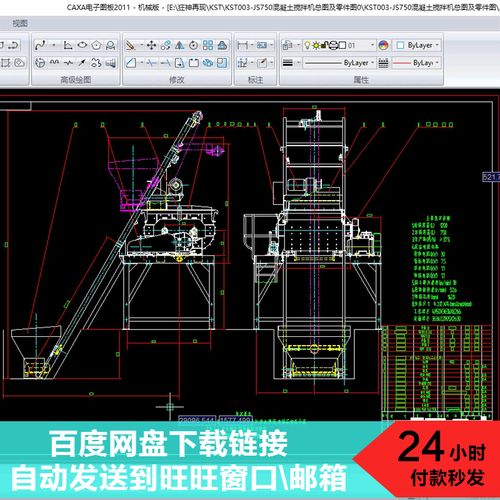
Task: Click the text annotation icon
Action: (262, 45)
